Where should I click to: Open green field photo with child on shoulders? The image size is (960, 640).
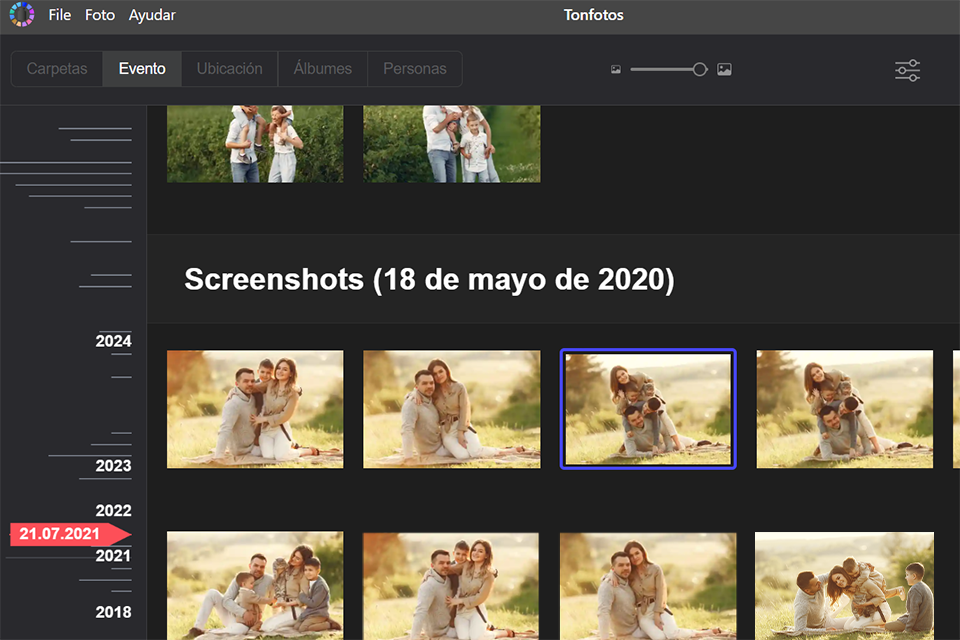(255, 144)
